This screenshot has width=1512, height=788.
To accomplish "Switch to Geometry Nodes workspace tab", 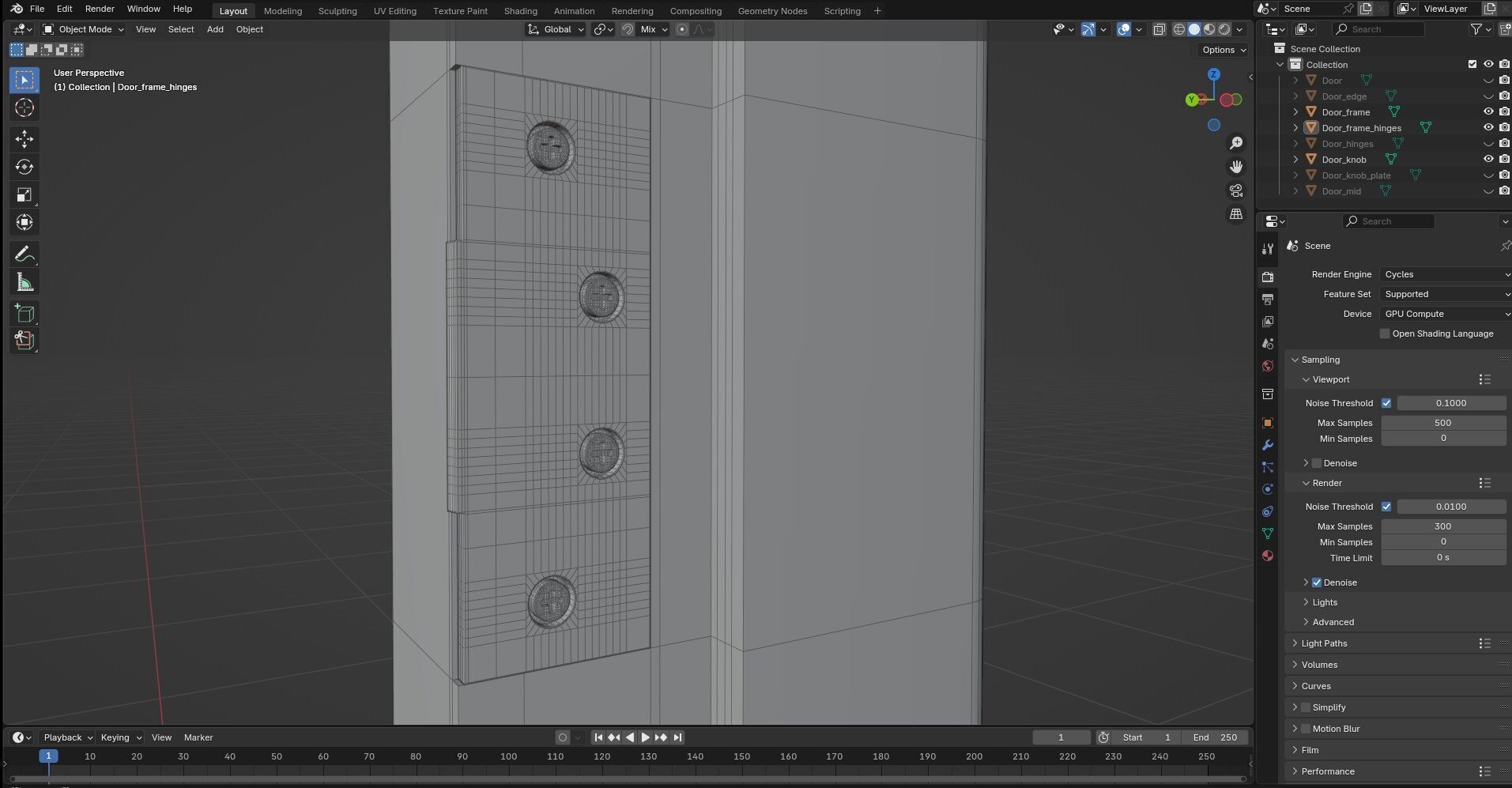I will click(x=772, y=11).
